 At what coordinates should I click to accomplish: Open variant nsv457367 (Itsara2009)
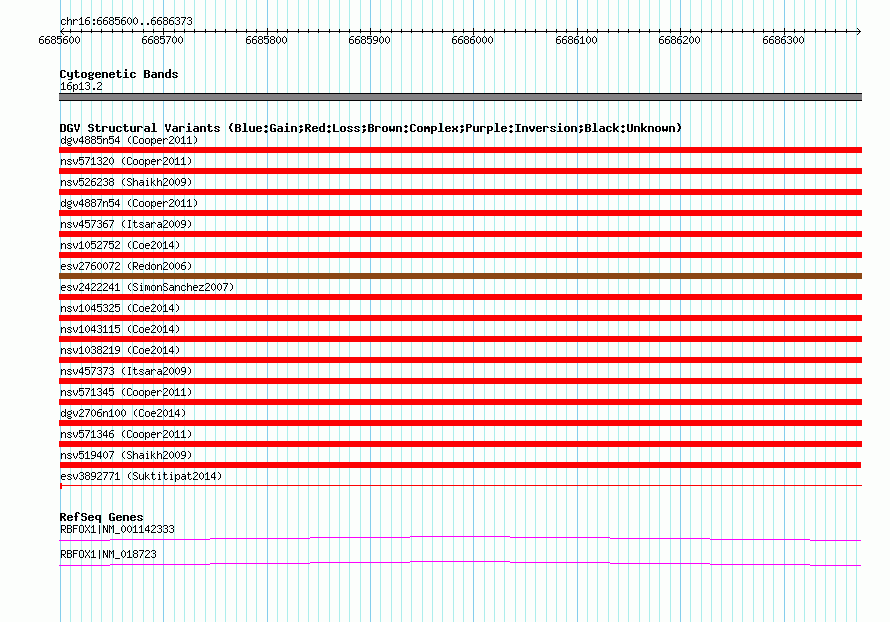[x=126, y=224]
